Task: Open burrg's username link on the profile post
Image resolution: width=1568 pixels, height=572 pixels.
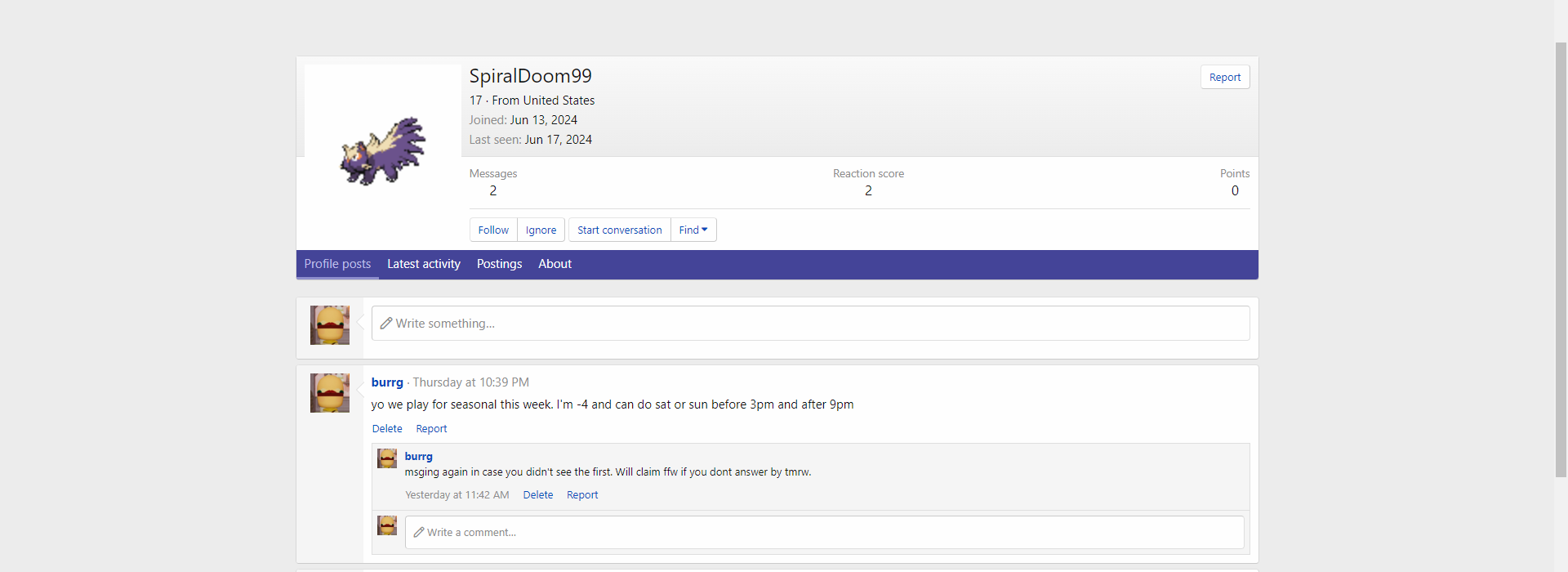Action: [x=387, y=382]
